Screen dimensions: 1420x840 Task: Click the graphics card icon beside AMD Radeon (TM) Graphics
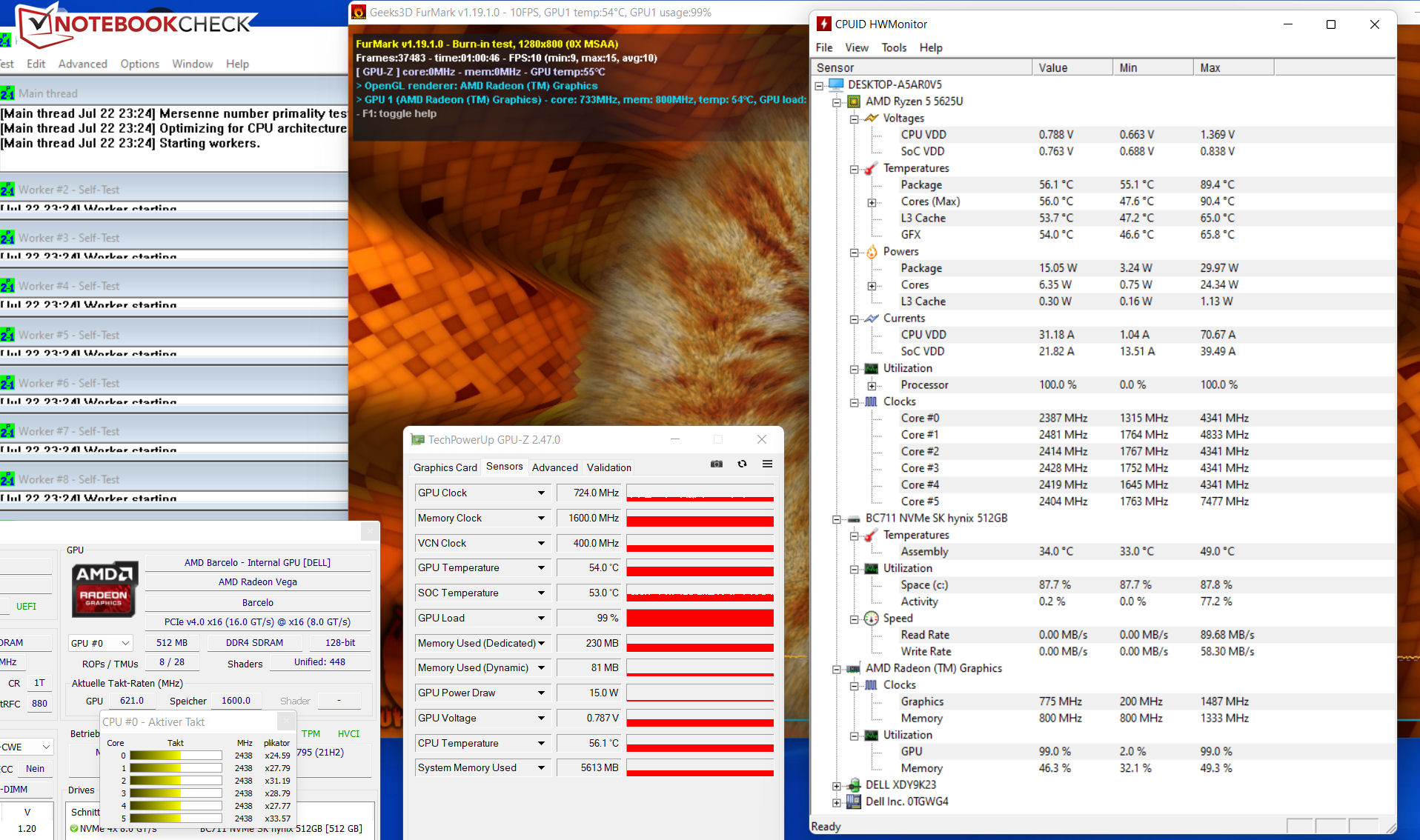pyautogui.click(x=854, y=668)
